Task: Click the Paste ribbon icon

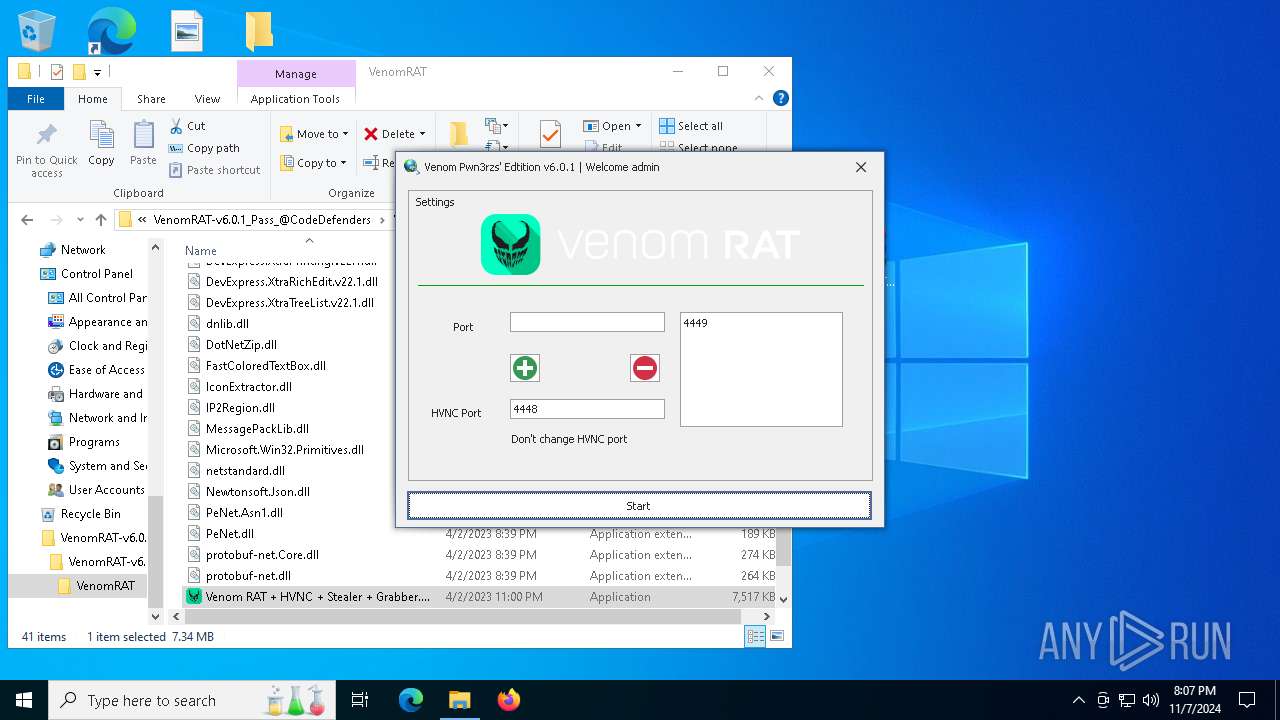Action: point(143,143)
